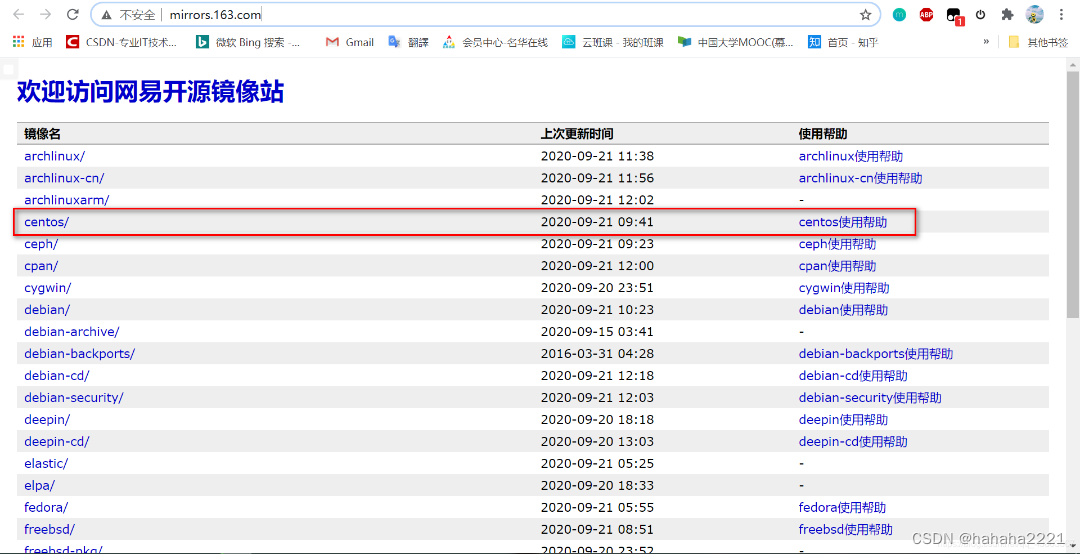Viewport: 1080px width, 554px height.
Task: Open the debian/ mirror directory
Action: [x=47, y=310]
